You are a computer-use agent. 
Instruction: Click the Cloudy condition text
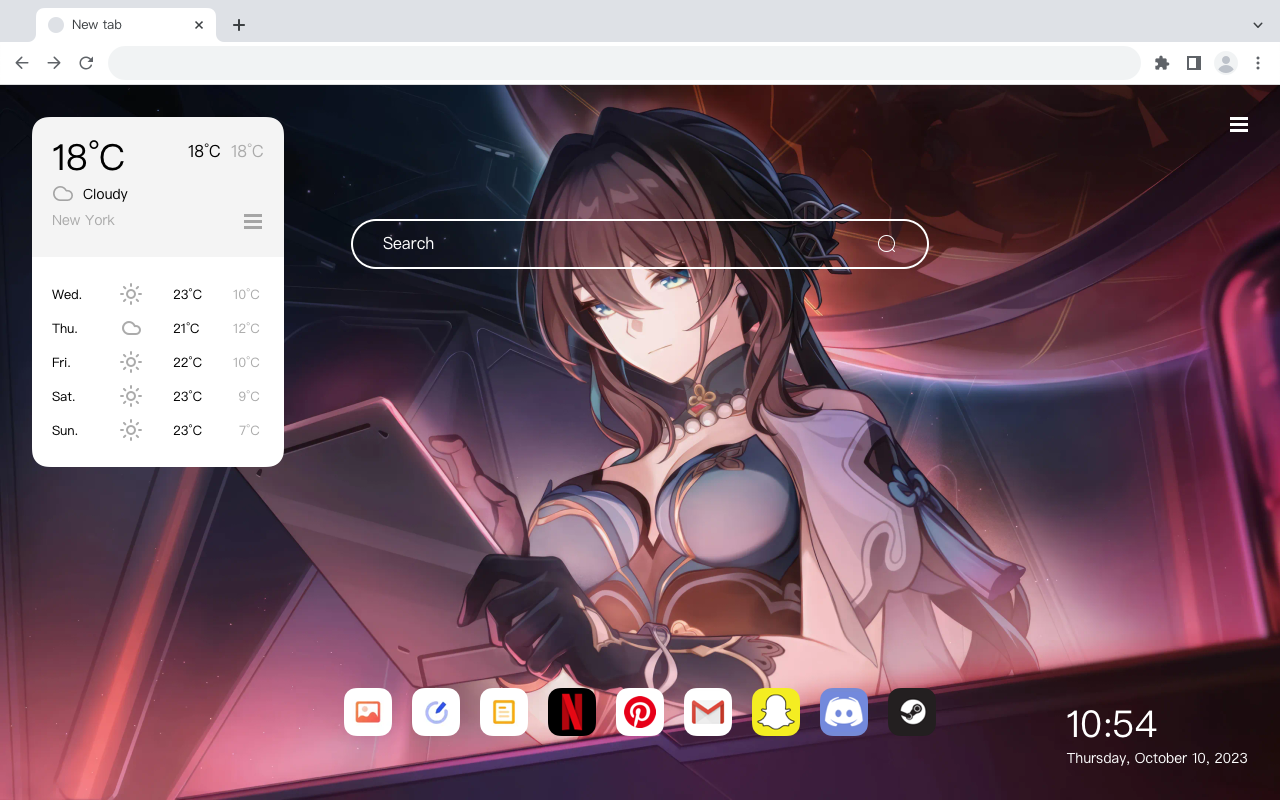click(x=105, y=194)
